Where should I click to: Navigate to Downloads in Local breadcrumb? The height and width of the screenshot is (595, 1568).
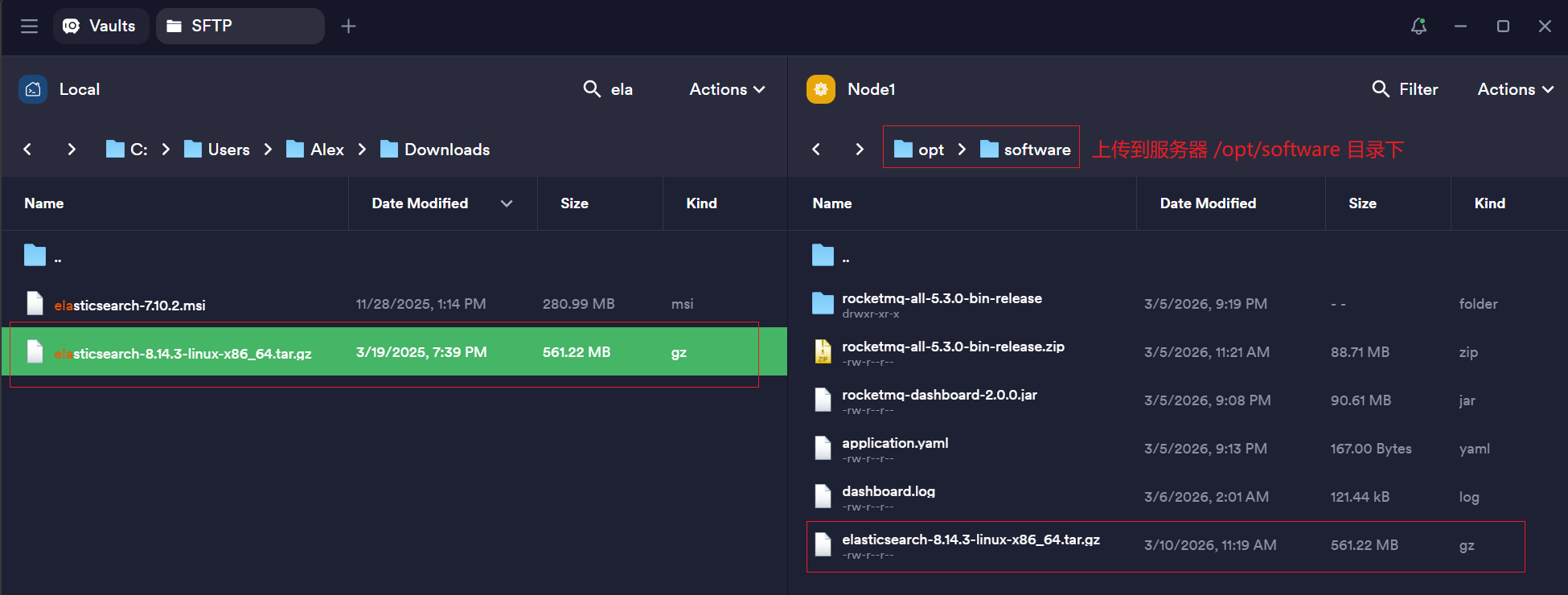coord(446,150)
